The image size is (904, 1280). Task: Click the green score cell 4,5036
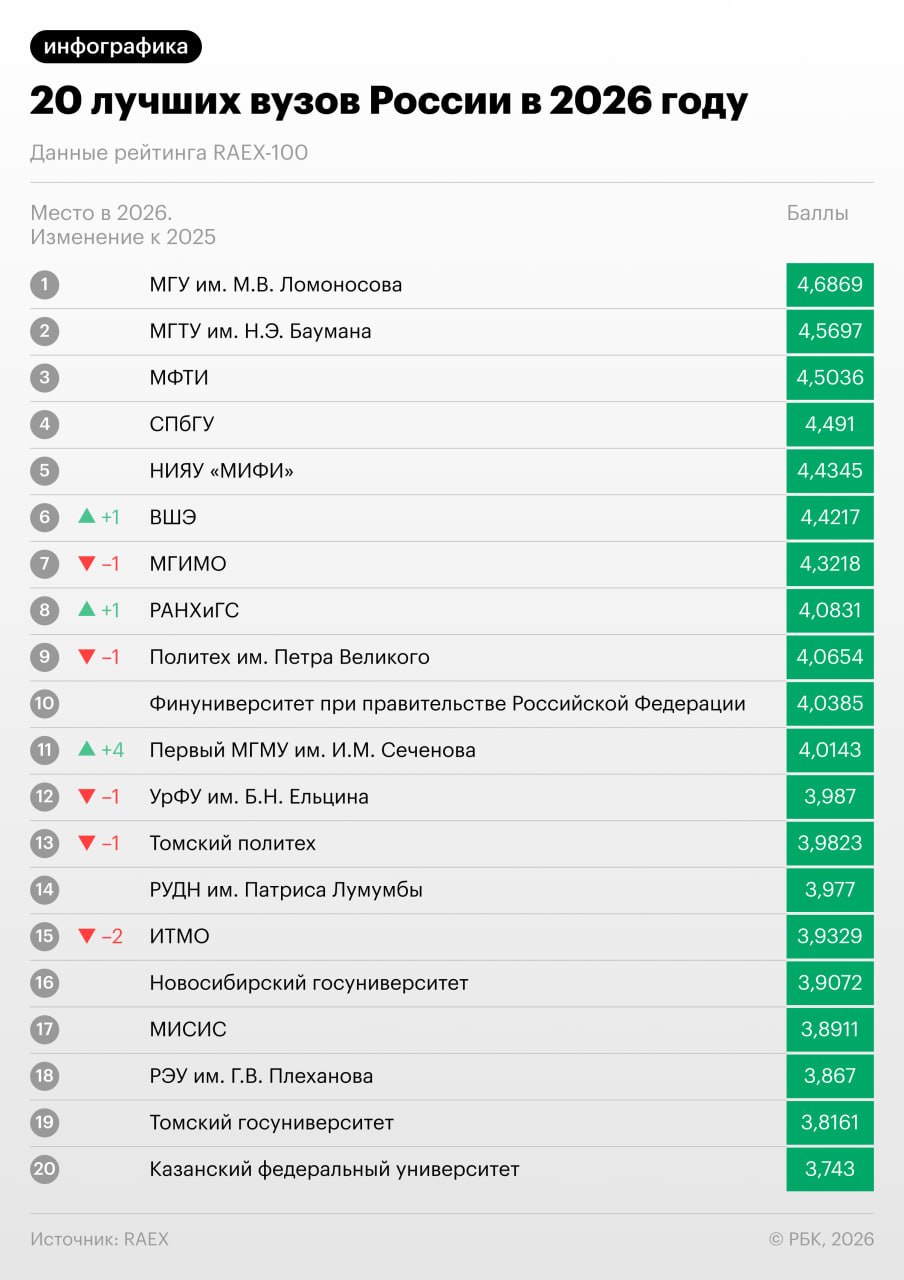pos(830,378)
